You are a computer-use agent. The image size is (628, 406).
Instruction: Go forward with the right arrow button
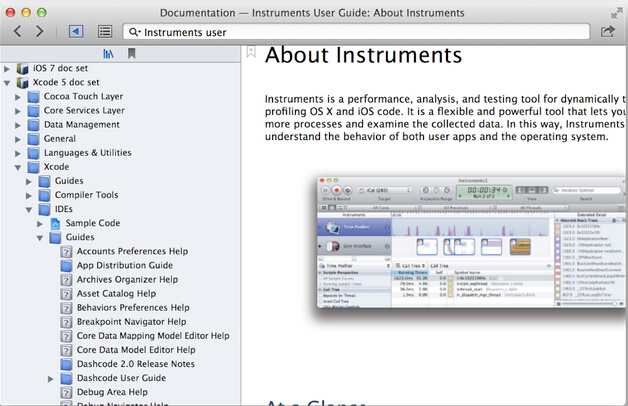point(41,32)
